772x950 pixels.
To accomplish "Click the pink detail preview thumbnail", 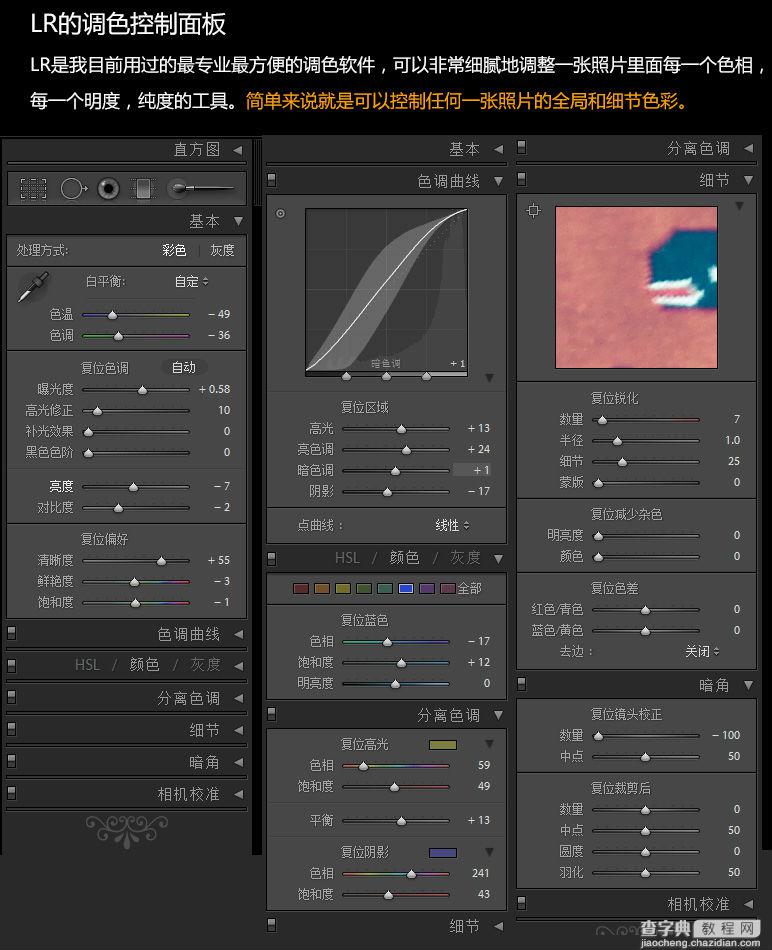I will pyautogui.click(x=636, y=287).
